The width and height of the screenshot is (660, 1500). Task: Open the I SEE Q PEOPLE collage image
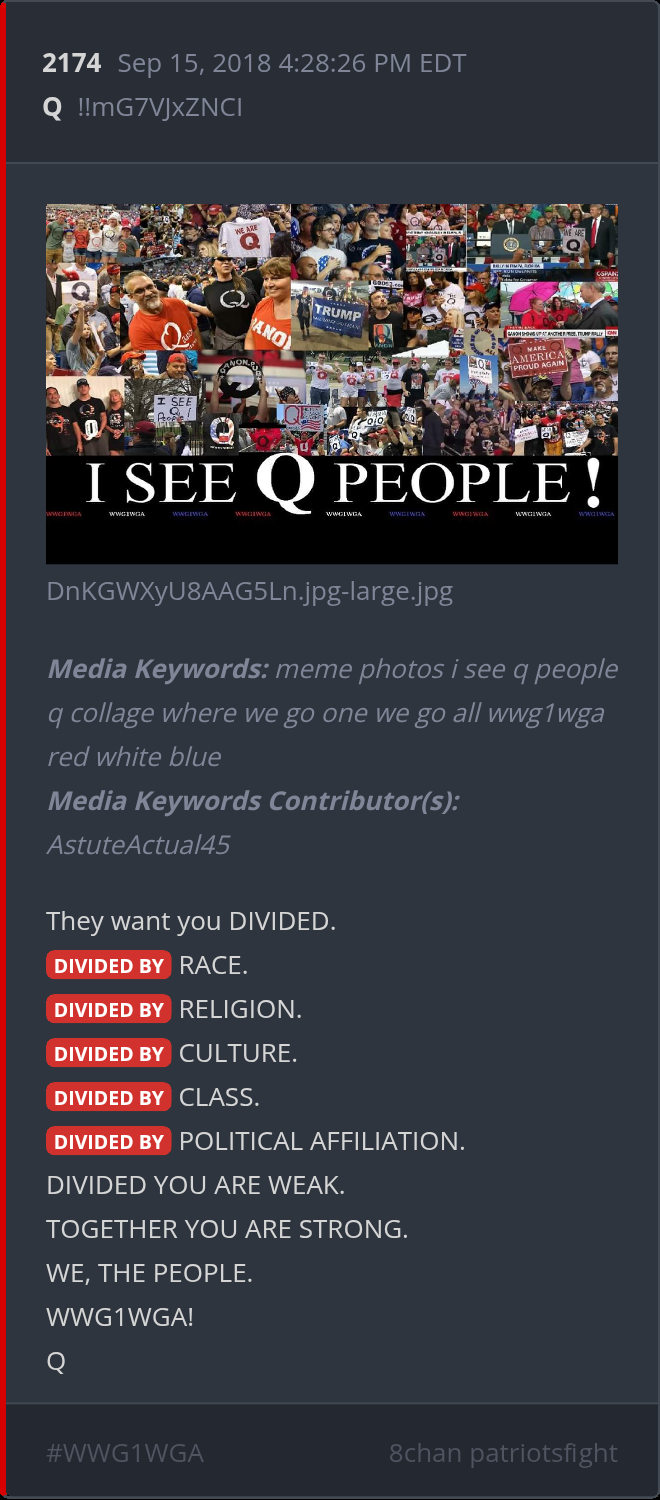tap(332, 384)
